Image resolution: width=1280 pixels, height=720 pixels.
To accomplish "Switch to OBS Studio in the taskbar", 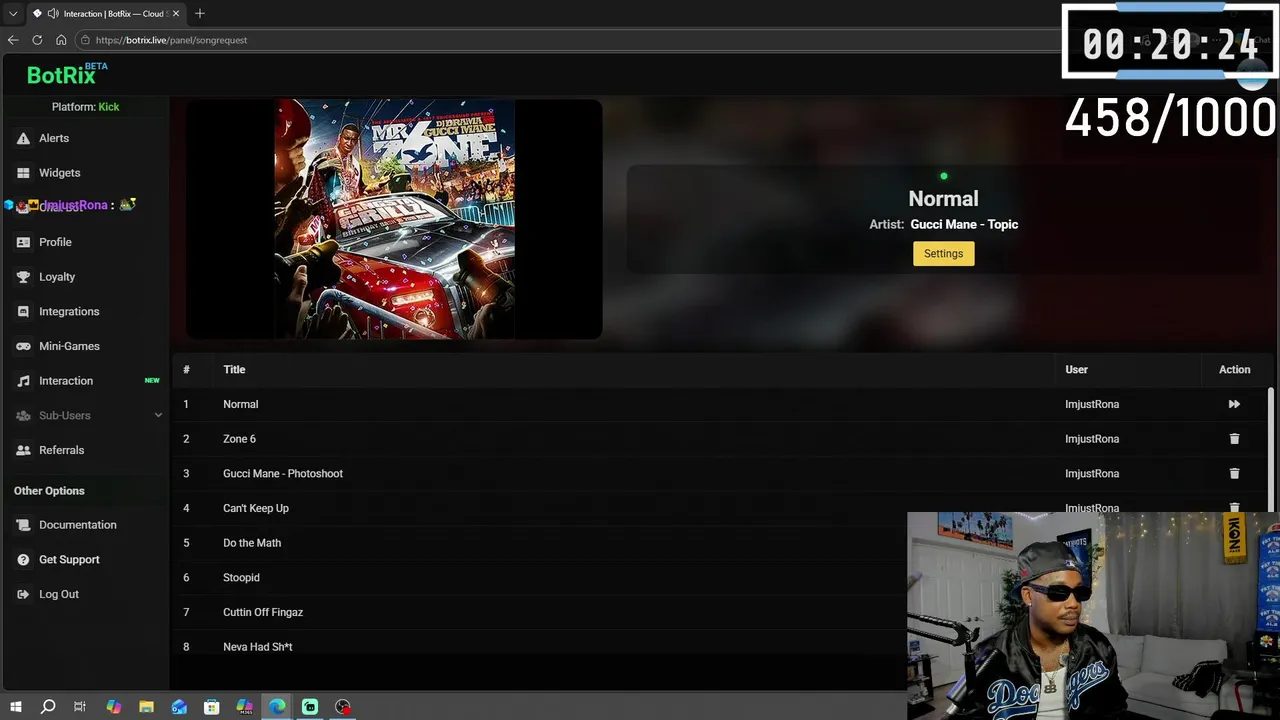I will (343, 707).
